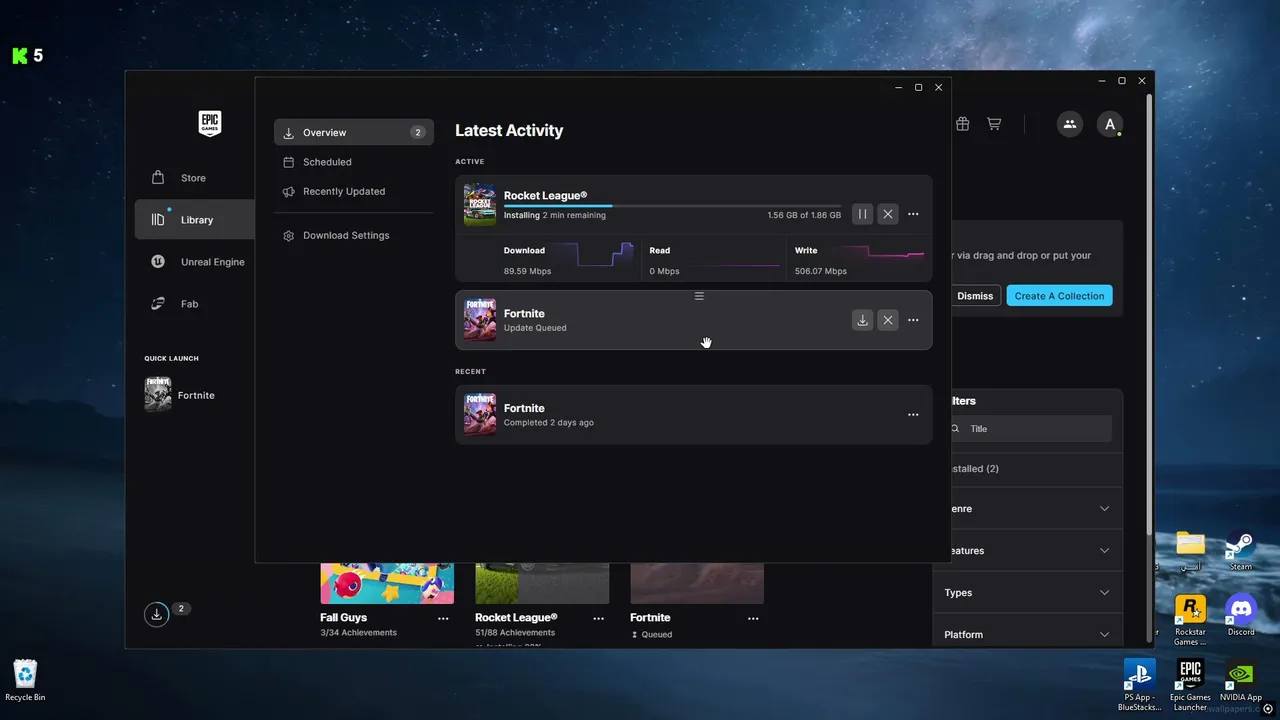This screenshot has height=720, width=1280.
Task: Select the PS App BlueStacks desktop shortcut
Action: (x=1140, y=685)
